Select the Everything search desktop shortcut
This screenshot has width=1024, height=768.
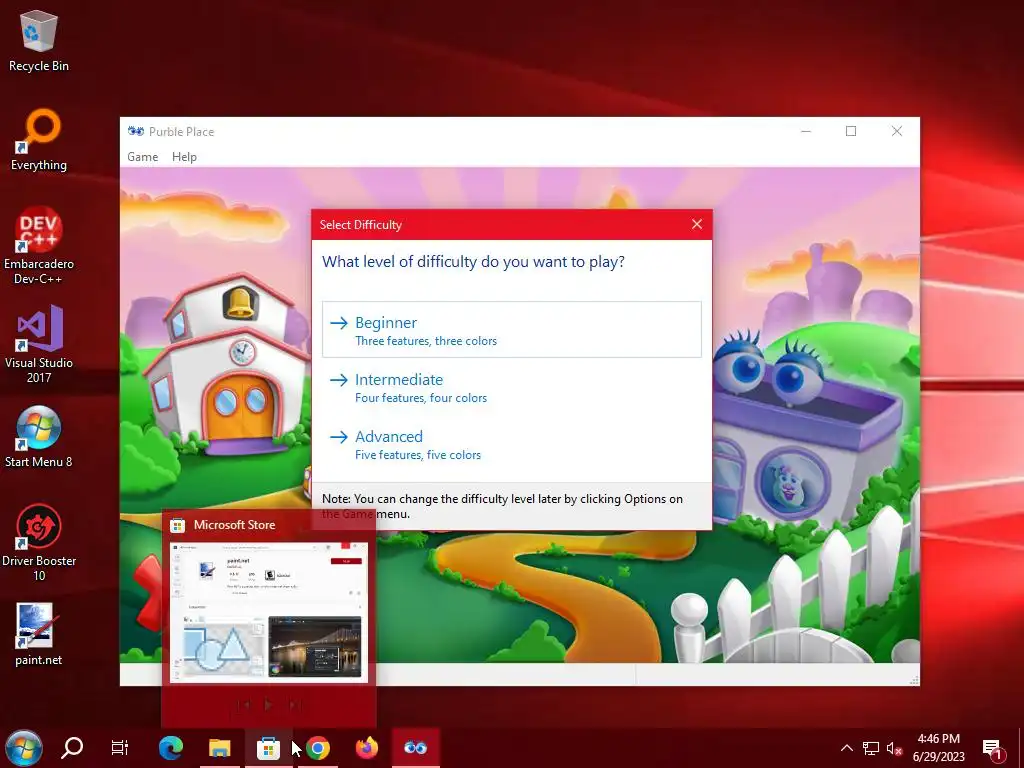point(39,140)
